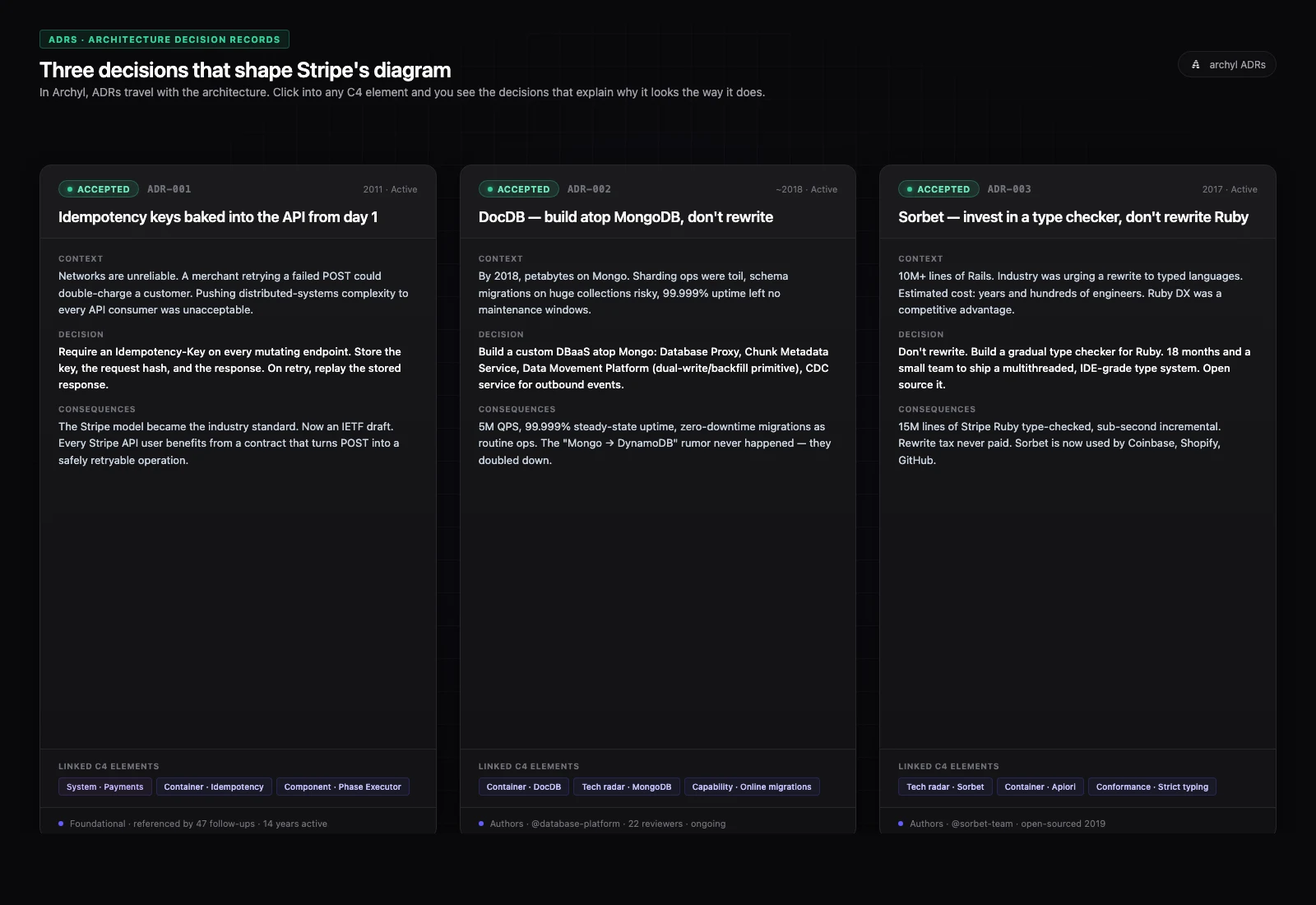The image size is (1316, 905).
Task: Open "Sorbet — invest in a type checker" title
Action: point(1073,217)
